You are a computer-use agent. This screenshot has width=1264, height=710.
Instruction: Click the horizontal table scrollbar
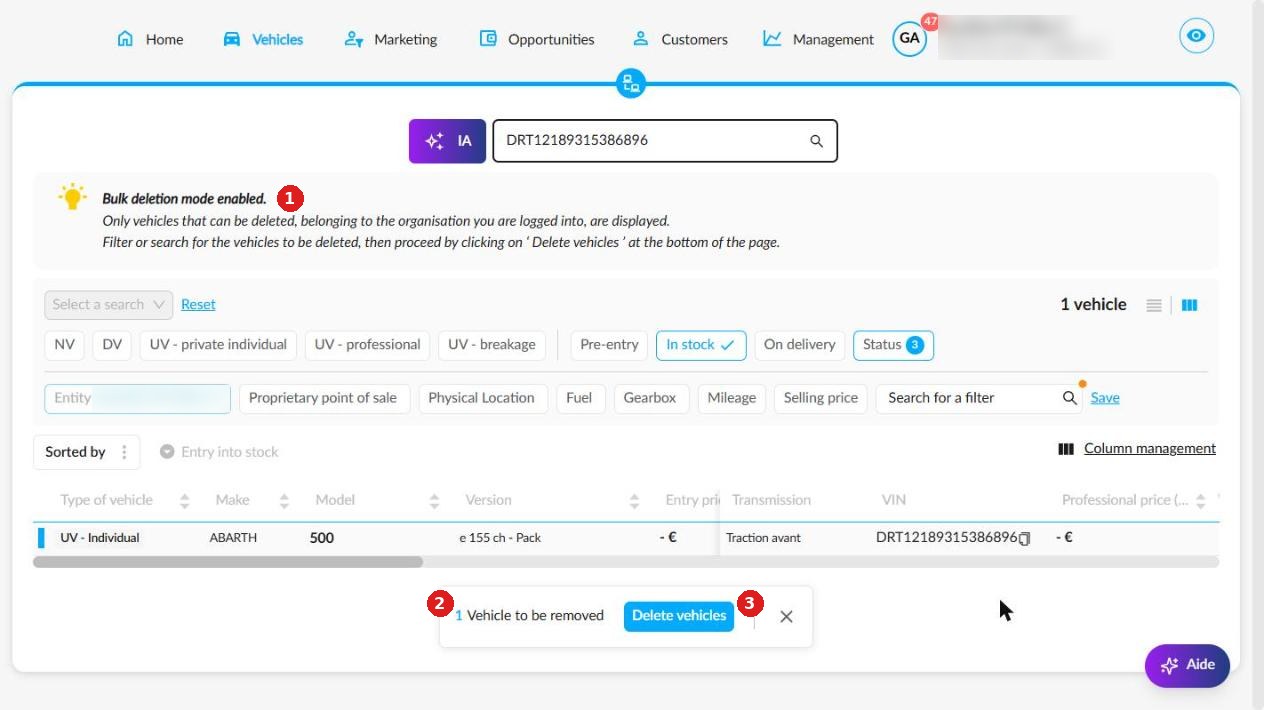tap(228, 562)
